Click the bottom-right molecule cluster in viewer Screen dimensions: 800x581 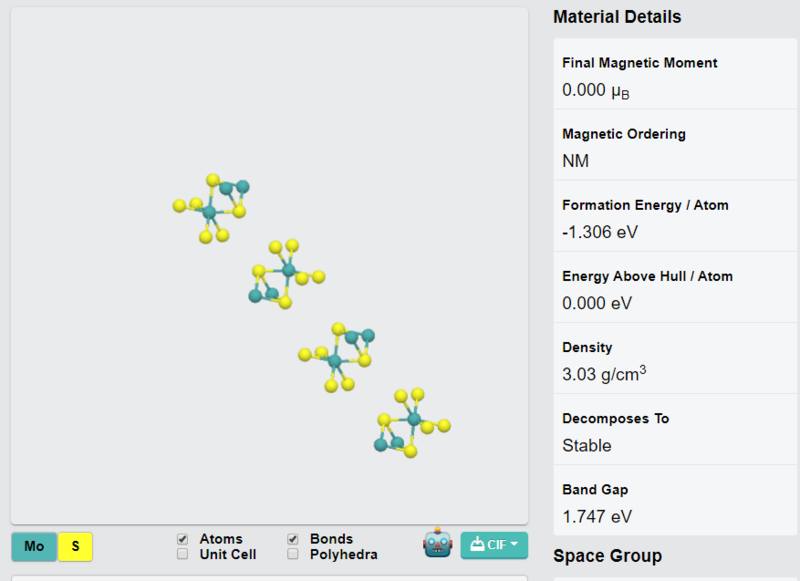click(x=412, y=423)
